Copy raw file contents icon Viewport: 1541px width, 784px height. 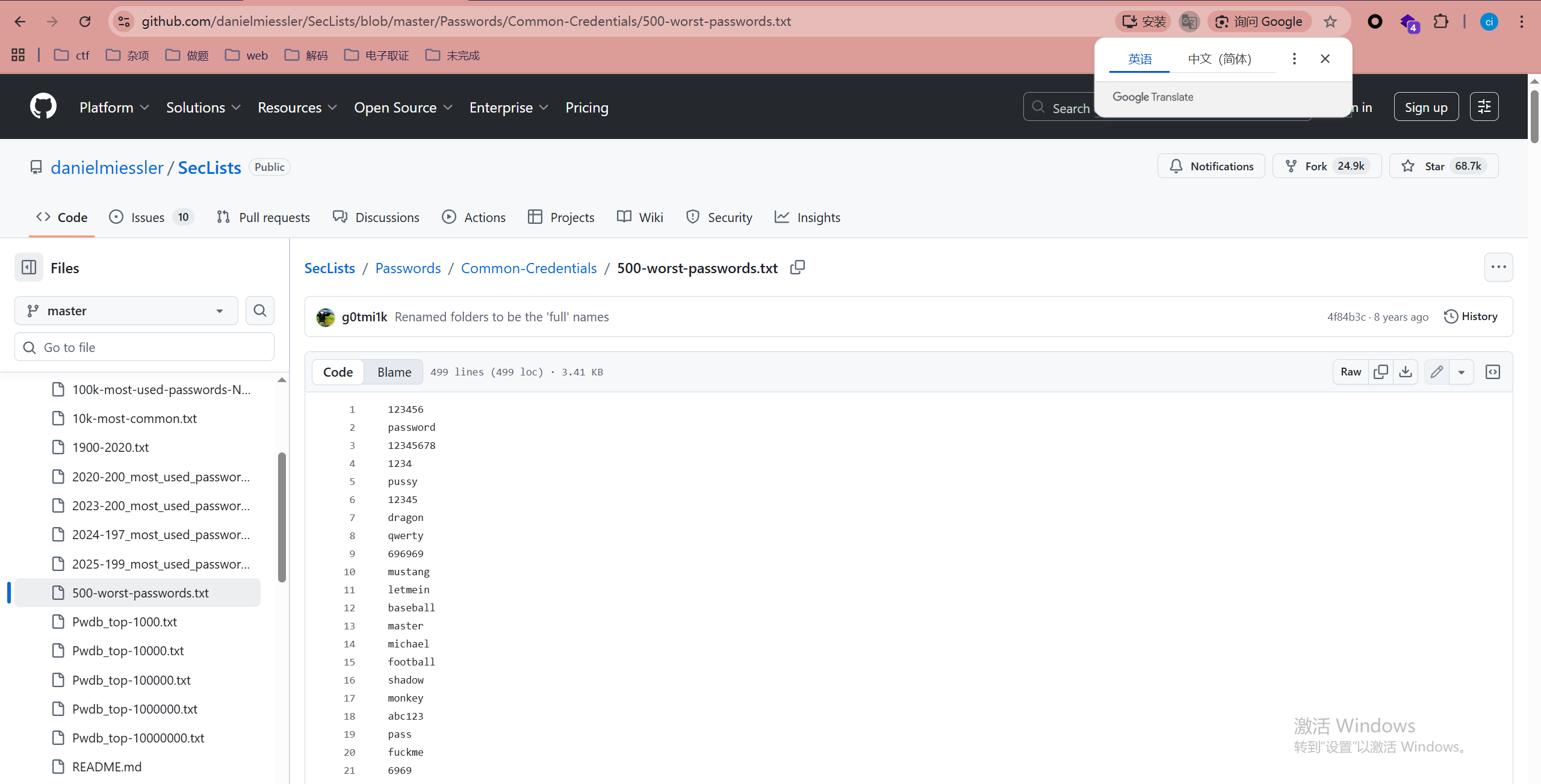pyautogui.click(x=1381, y=372)
